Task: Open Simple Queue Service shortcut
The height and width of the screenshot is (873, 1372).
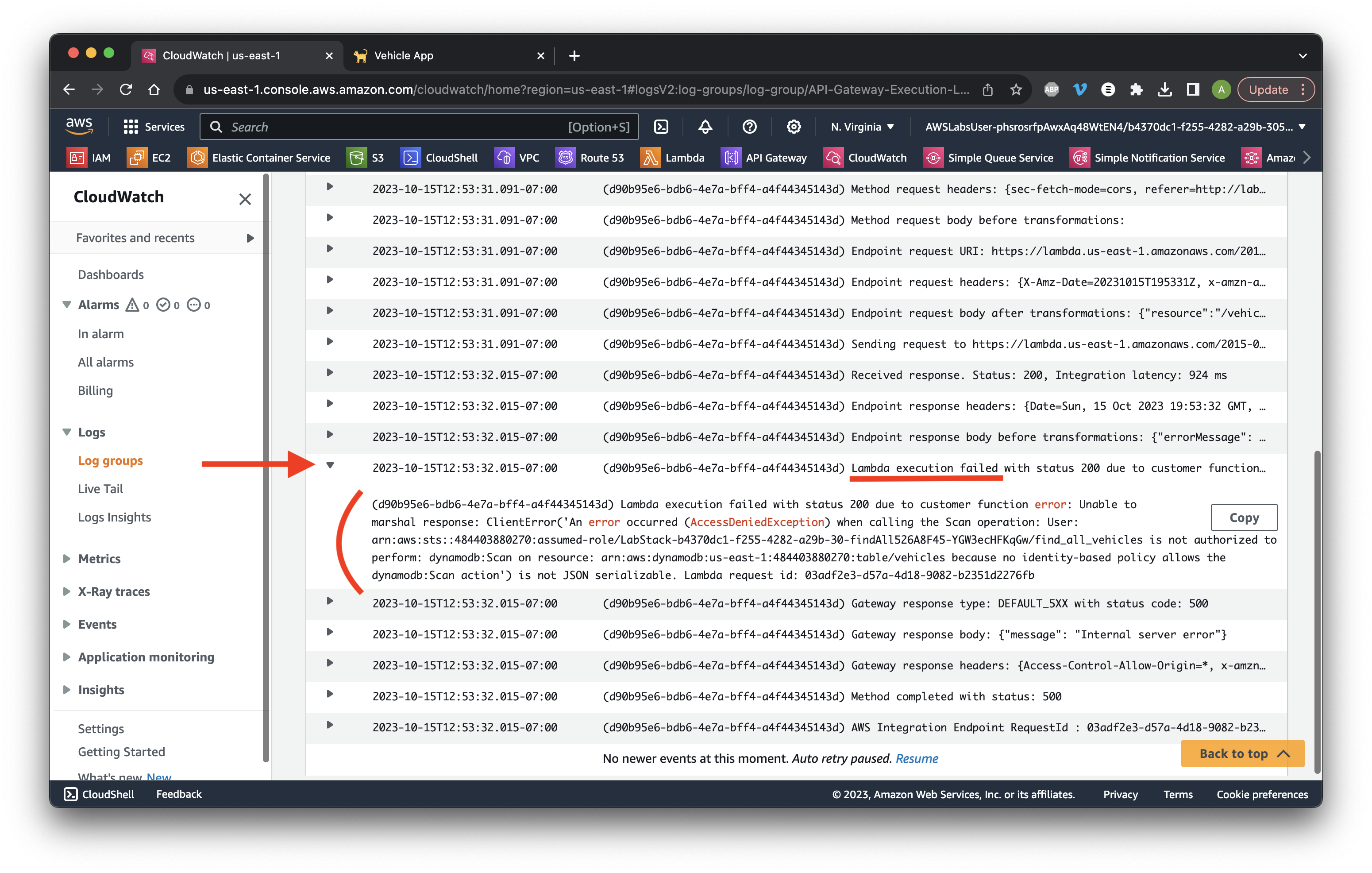Action: tap(988, 158)
